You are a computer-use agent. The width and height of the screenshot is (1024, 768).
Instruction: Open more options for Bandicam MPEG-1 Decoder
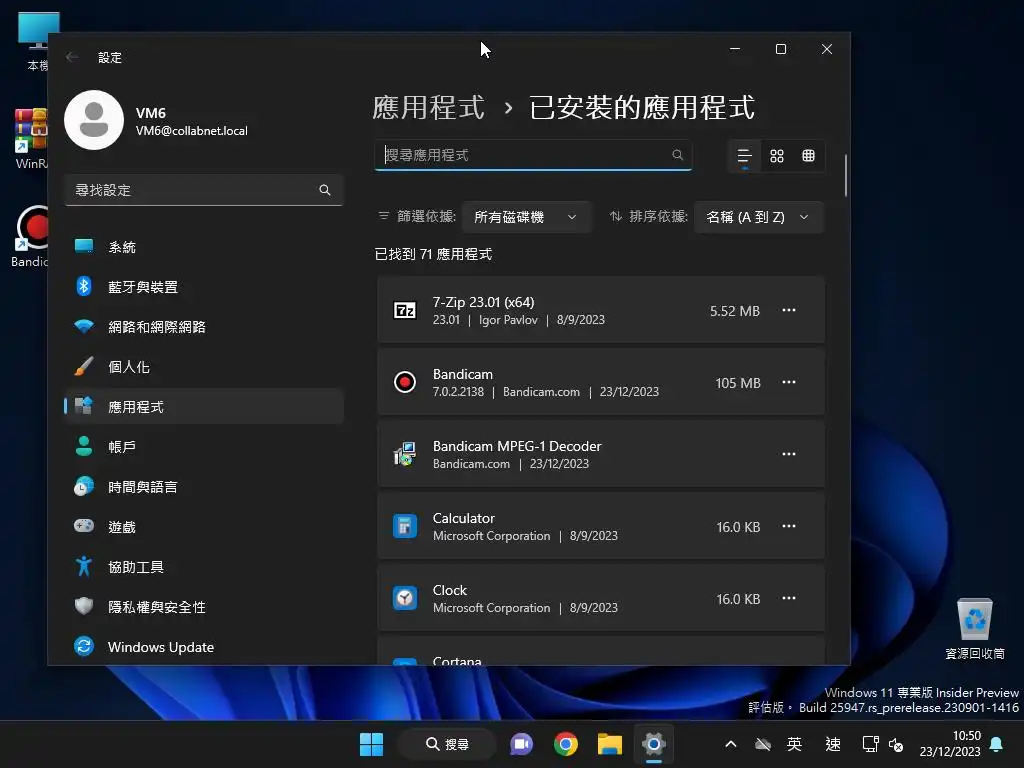click(x=789, y=454)
